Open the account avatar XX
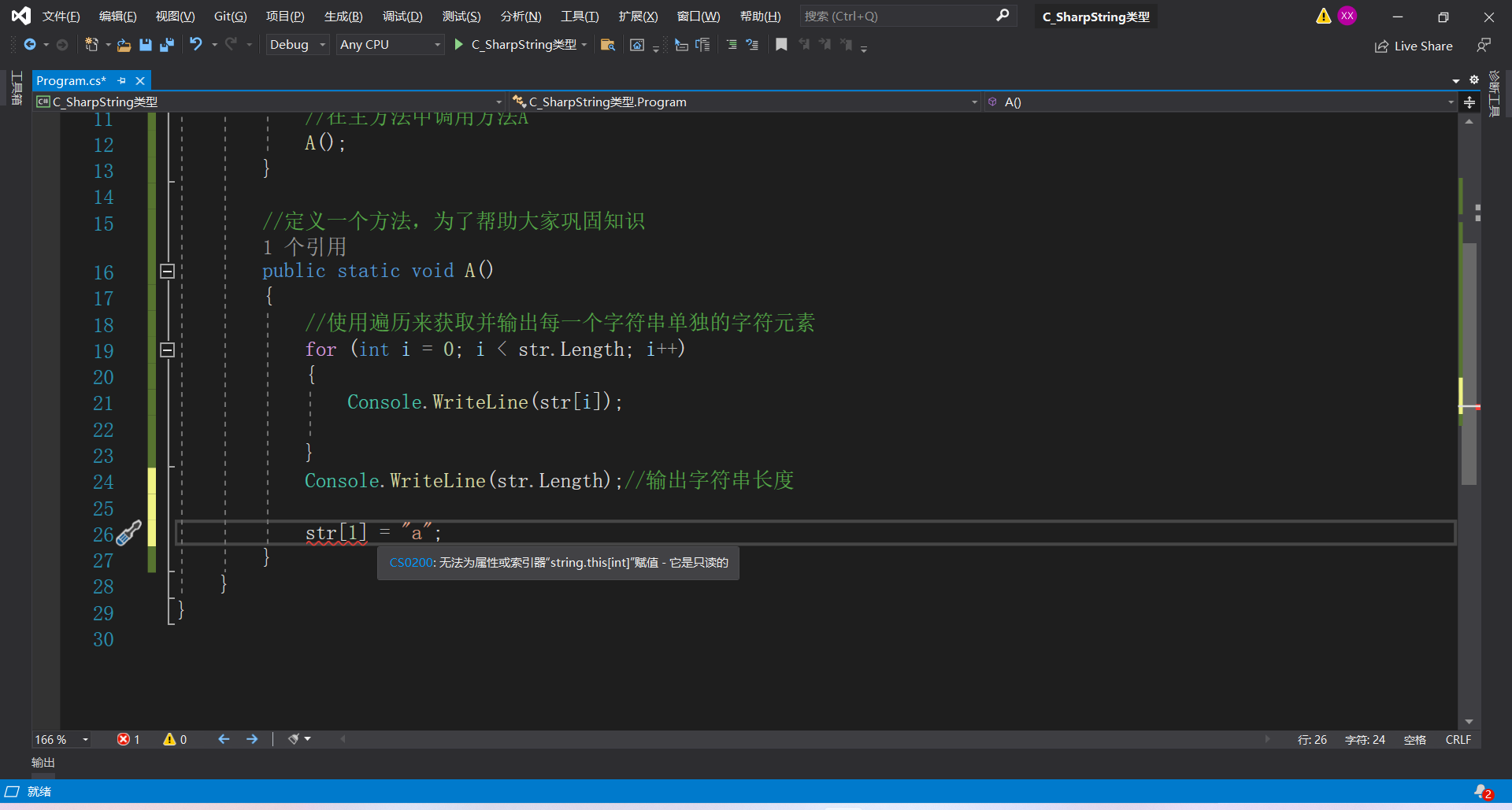1512x810 pixels. (1347, 16)
